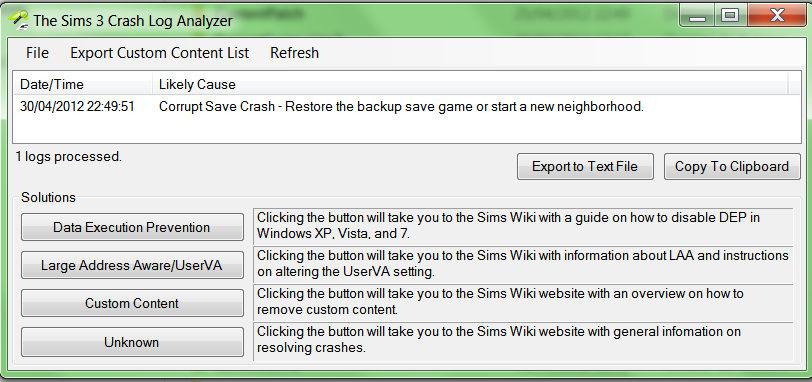812x382 pixels.
Task: Click the resolving crashes description text
Action: (523, 340)
